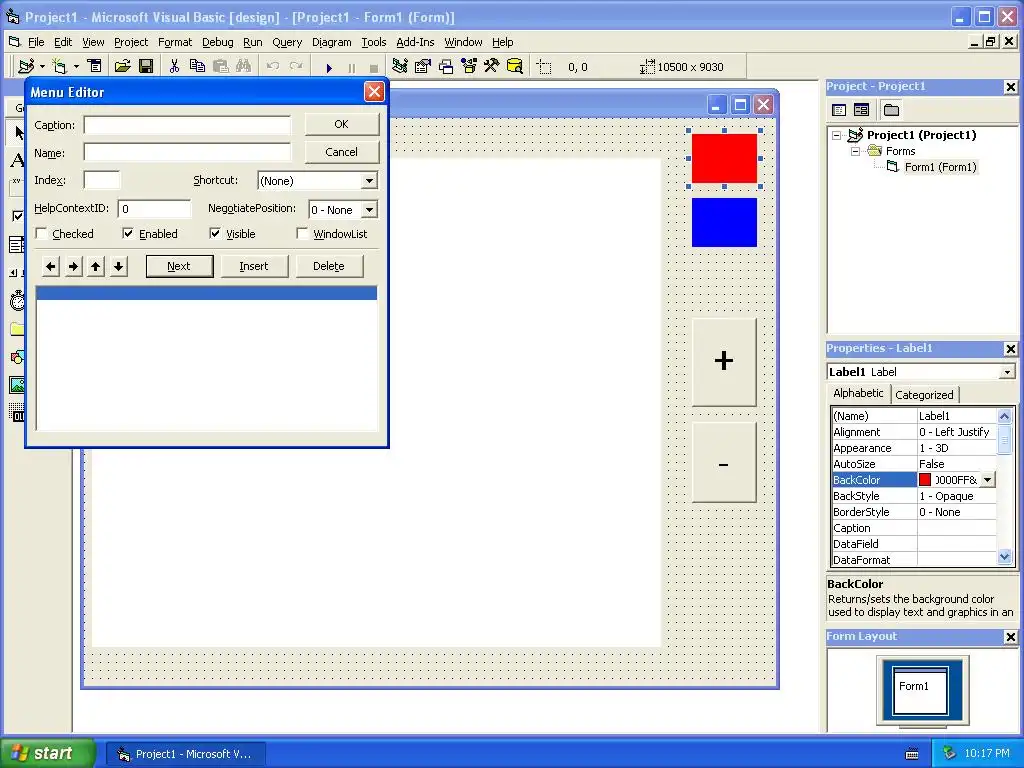This screenshot has height=768, width=1024.
Task: Open the Tools menu
Action: 374,42
